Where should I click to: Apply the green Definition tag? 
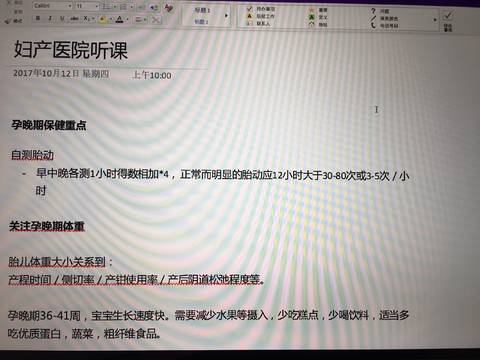318,17
